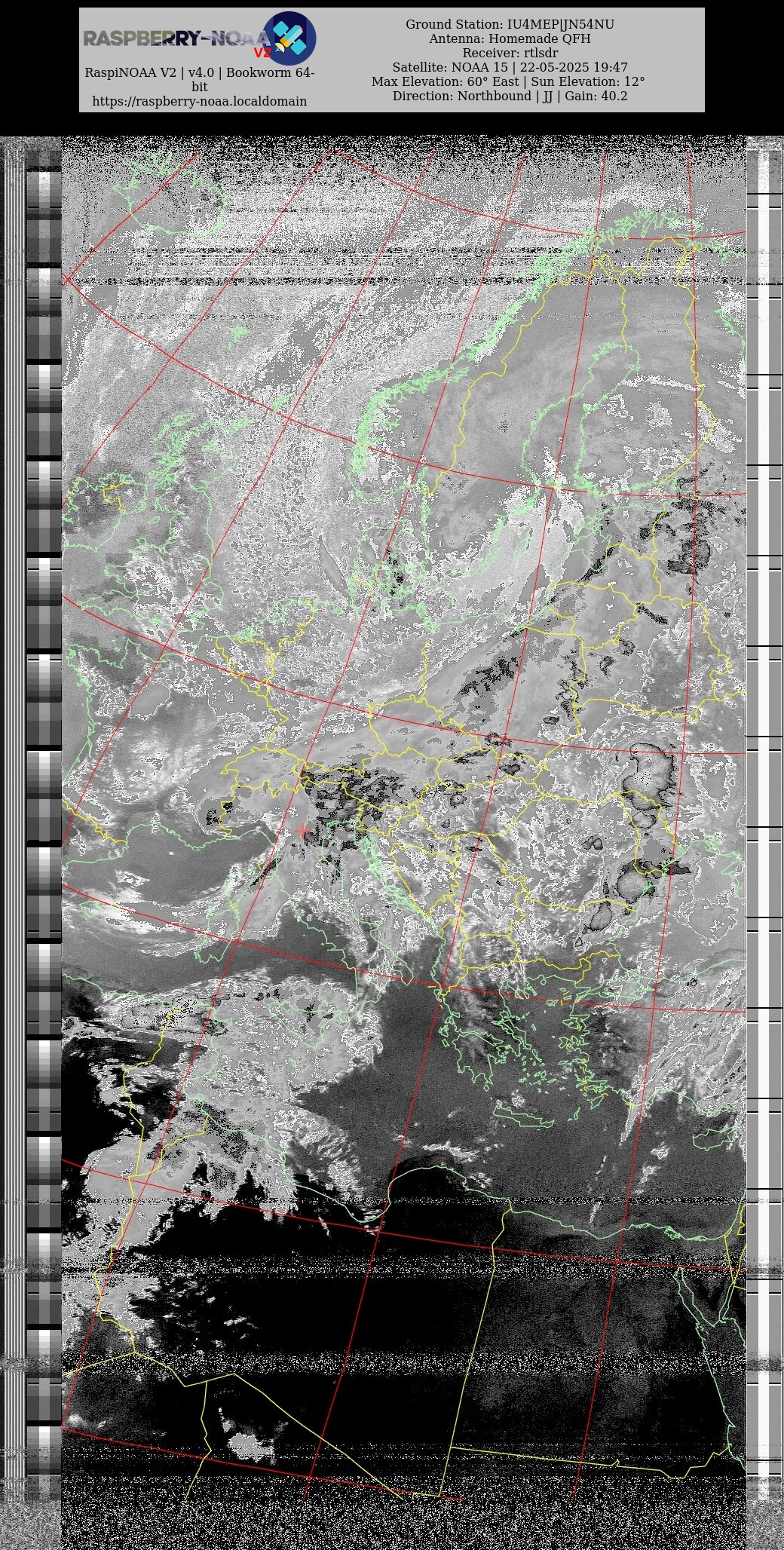This screenshot has height=1550, width=784.
Task: Click the satellite weather map image
Action: (x=392, y=843)
